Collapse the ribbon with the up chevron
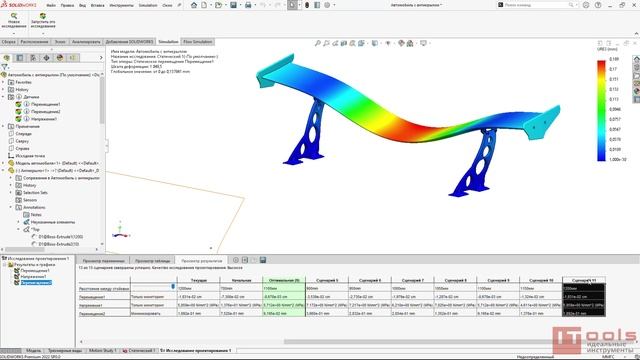Viewport: 640px width, 360px height. pyautogui.click(x=636, y=33)
